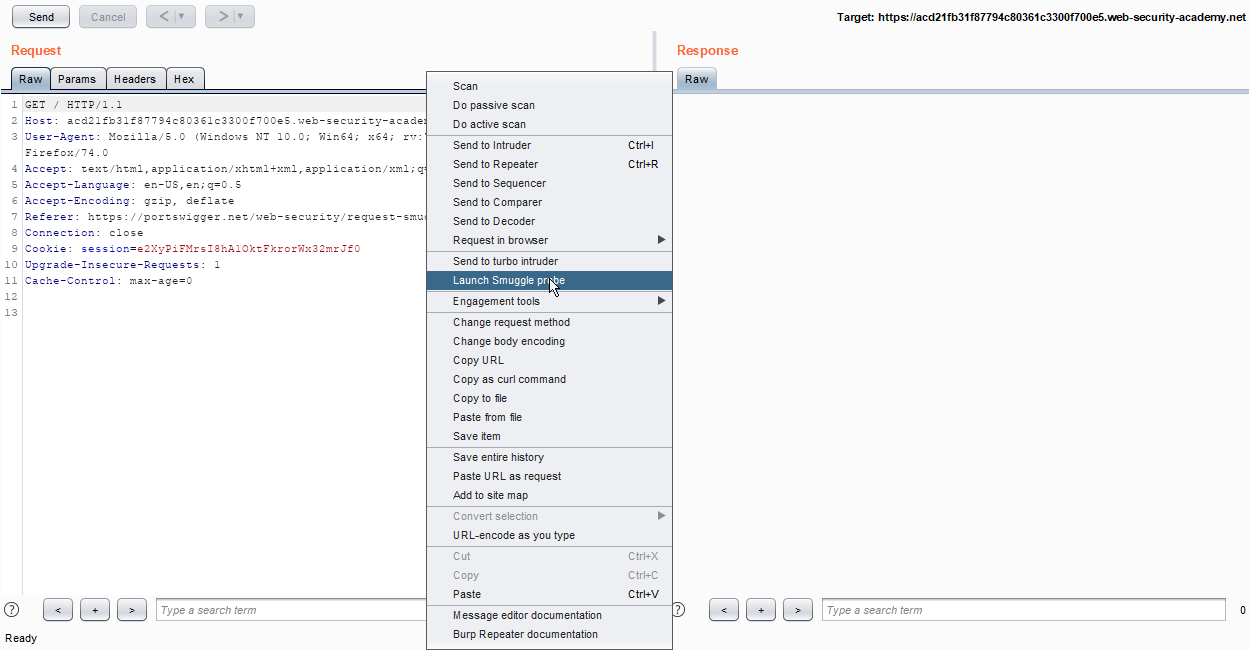Go forward in request history
Image resolution: width=1249 pixels, height=650 pixels.
pyautogui.click(x=221, y=17)
